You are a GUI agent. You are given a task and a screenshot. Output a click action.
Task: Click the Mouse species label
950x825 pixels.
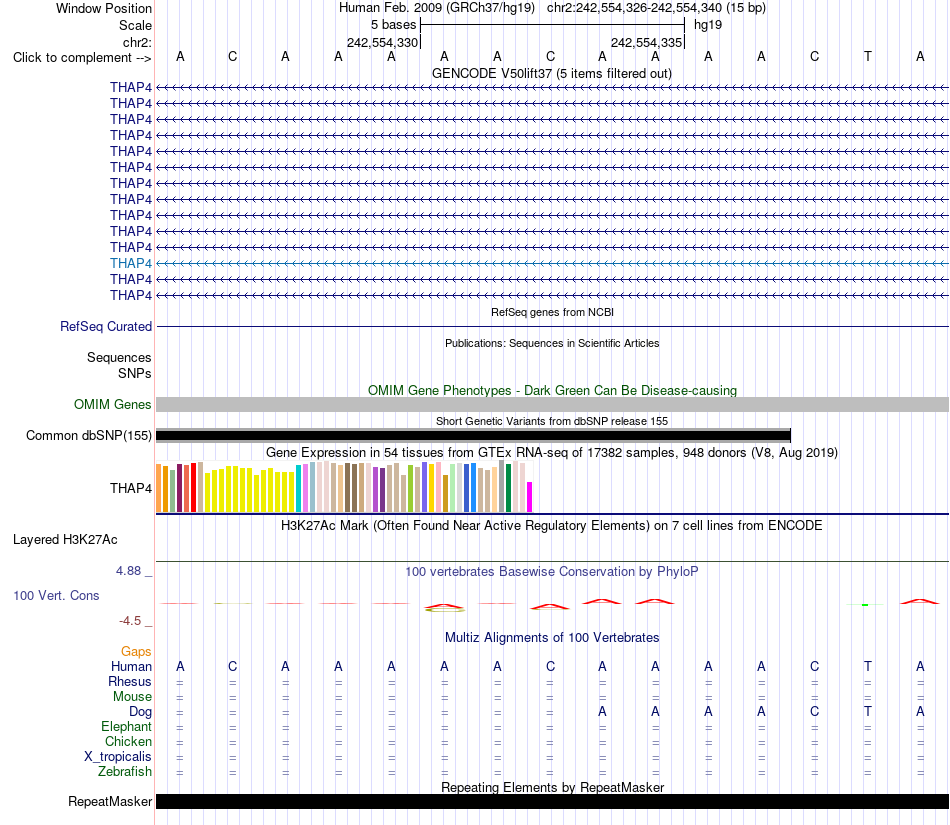point(132,697)
